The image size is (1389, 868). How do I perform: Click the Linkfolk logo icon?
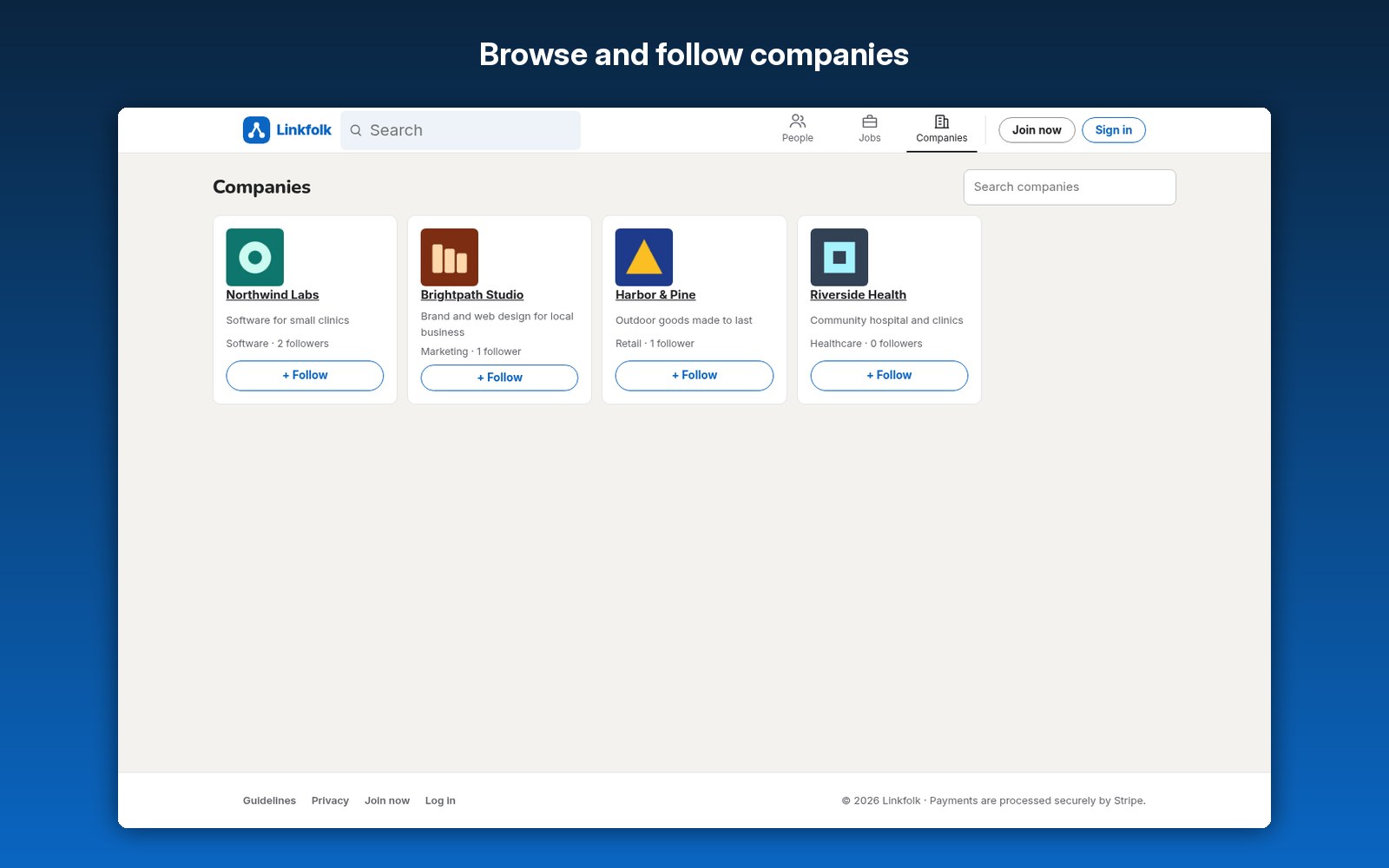(256, 130)
